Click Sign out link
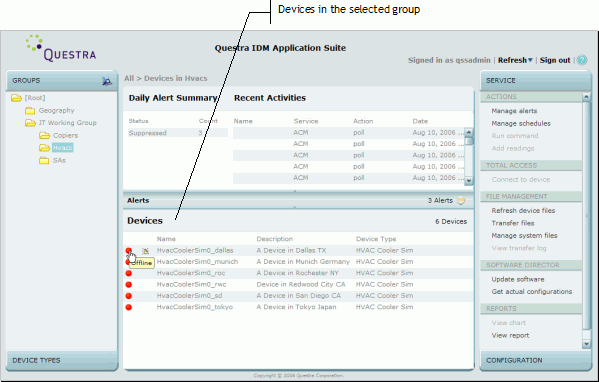The image size is (599, 382). pyautogui.click(x=555, y=60)
